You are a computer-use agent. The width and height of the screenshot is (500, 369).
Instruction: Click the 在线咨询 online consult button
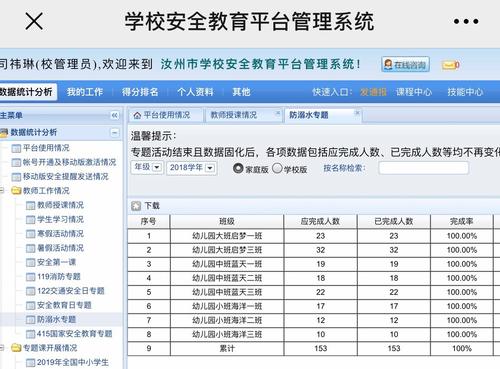tap(405, 64)
